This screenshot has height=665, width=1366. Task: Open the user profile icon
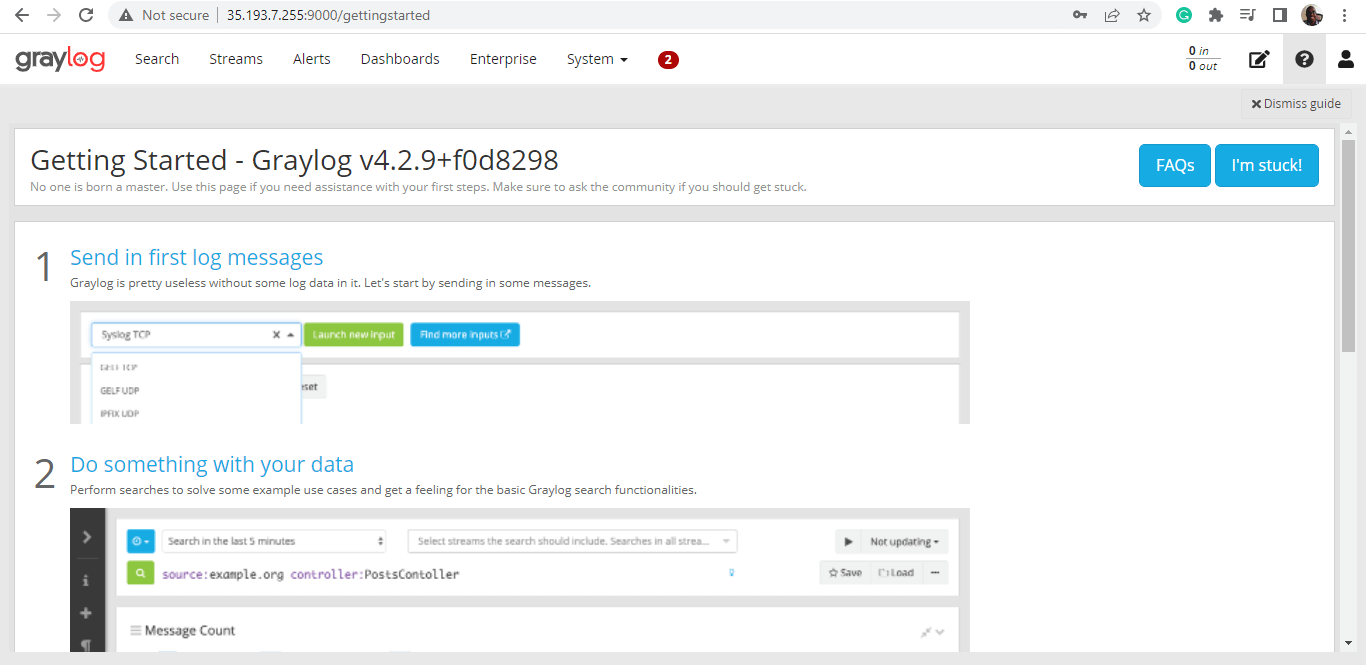[x=1346, y=59]
